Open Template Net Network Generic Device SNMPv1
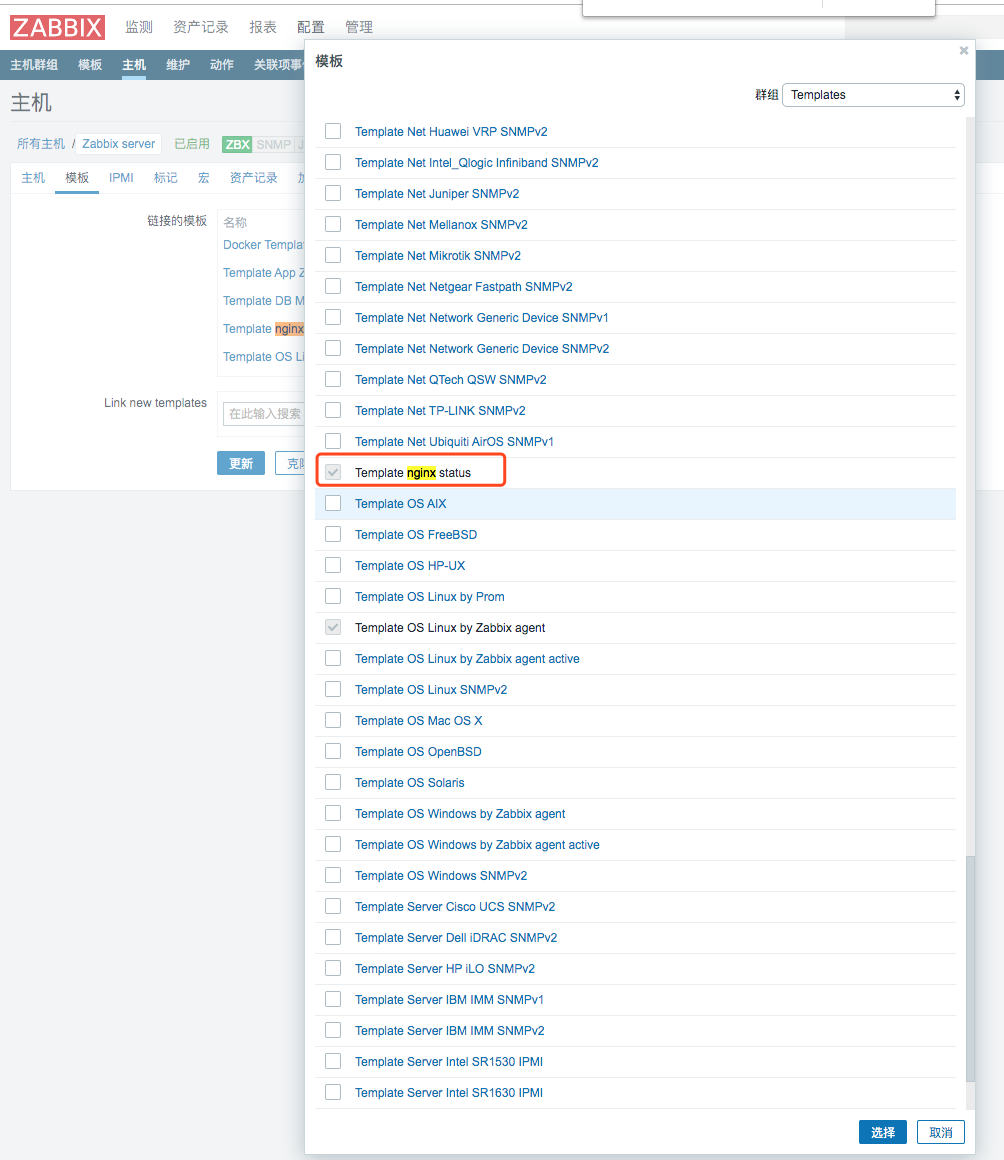This screenshot has width=1004, height=1160. point(482,317)
